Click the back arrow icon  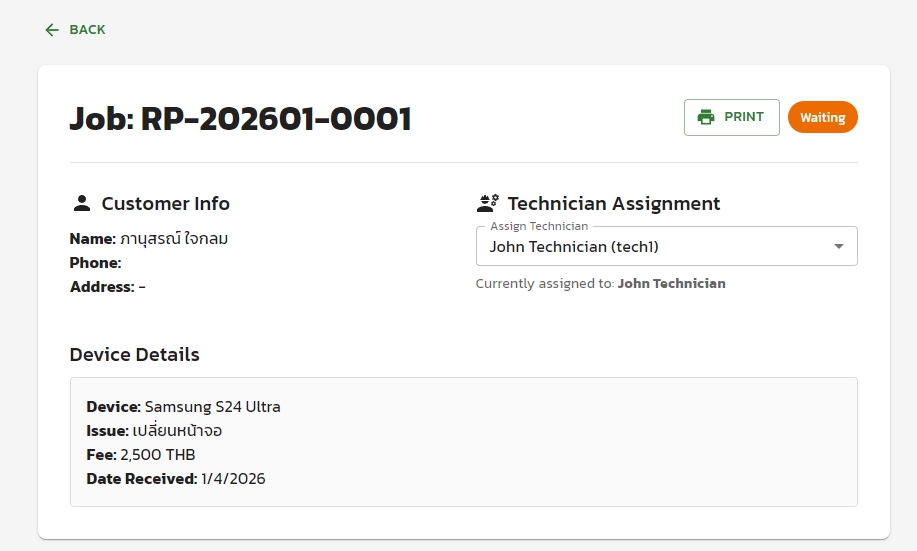[x=52, y=30]
